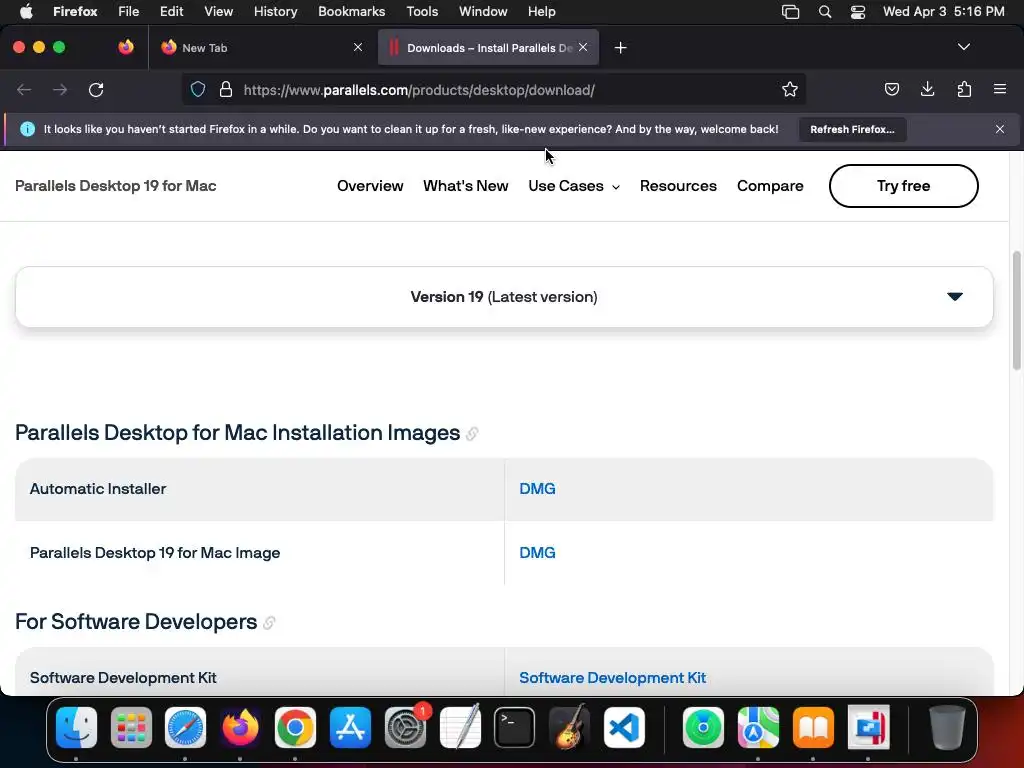Open the File menu
This screenshot has height=768, width=1024.
129,12
